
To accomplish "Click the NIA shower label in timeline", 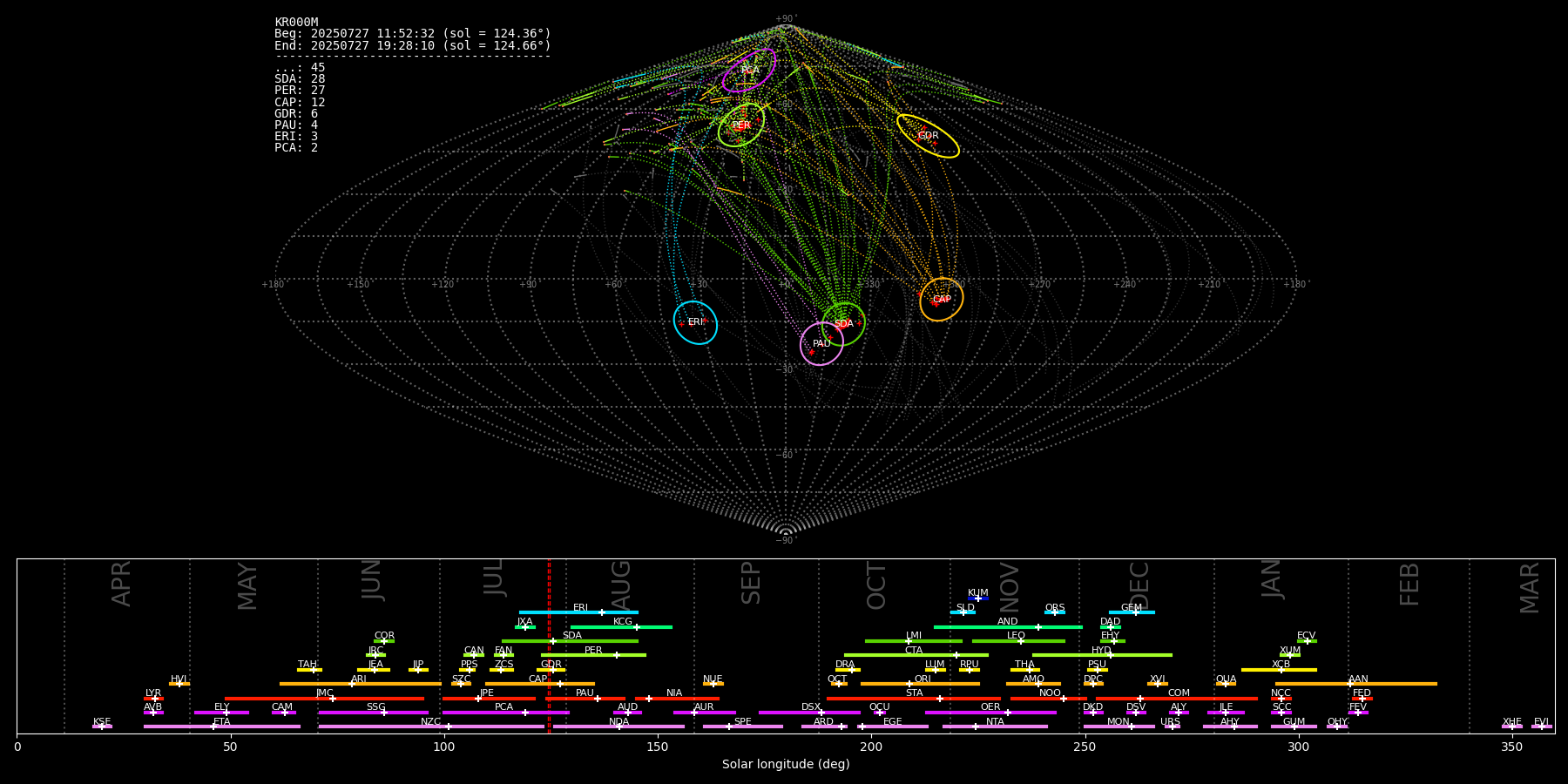I will pos(674,693).
